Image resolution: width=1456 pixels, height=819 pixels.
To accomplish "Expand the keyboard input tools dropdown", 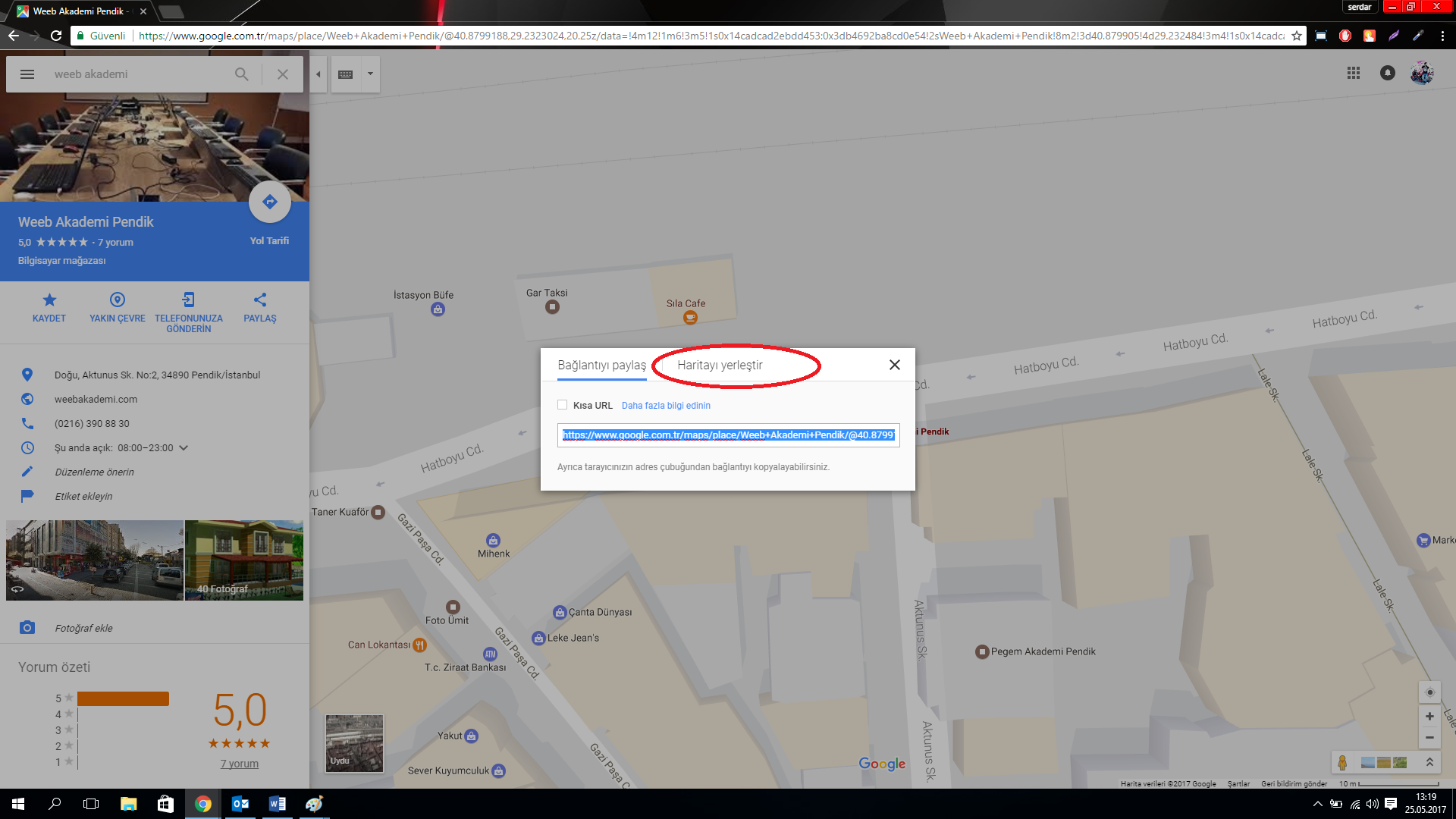I will click(x=370, y=74).
